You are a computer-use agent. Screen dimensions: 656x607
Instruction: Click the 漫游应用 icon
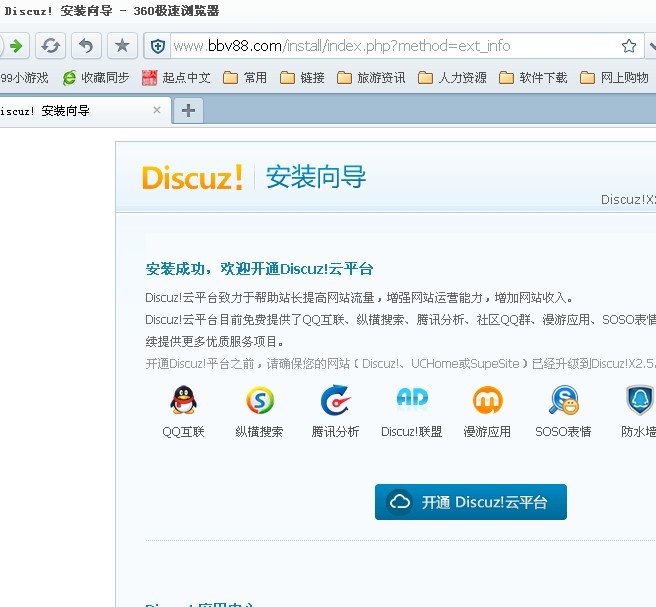point(488,400)
